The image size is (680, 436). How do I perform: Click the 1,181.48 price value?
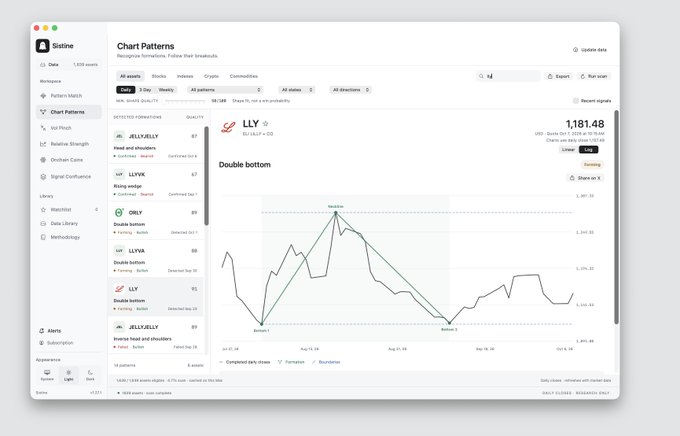[585, 124]
